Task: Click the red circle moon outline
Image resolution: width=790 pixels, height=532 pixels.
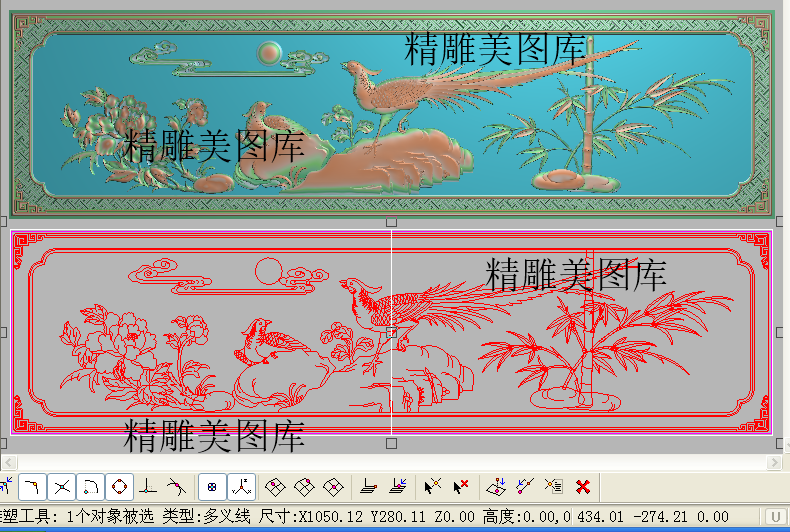Action: 269,272
